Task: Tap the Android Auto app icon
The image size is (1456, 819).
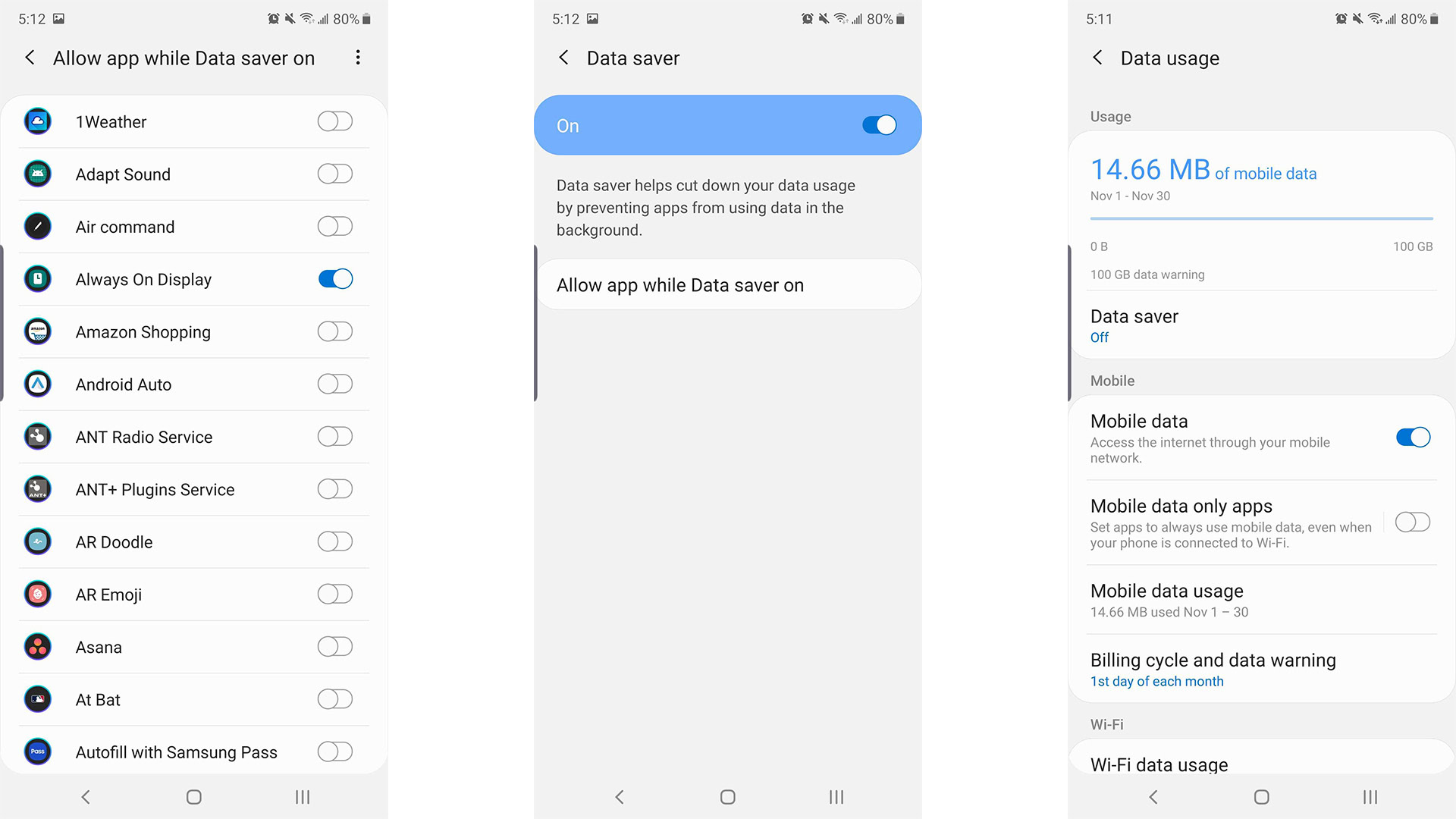Action: tap(37, 384)
